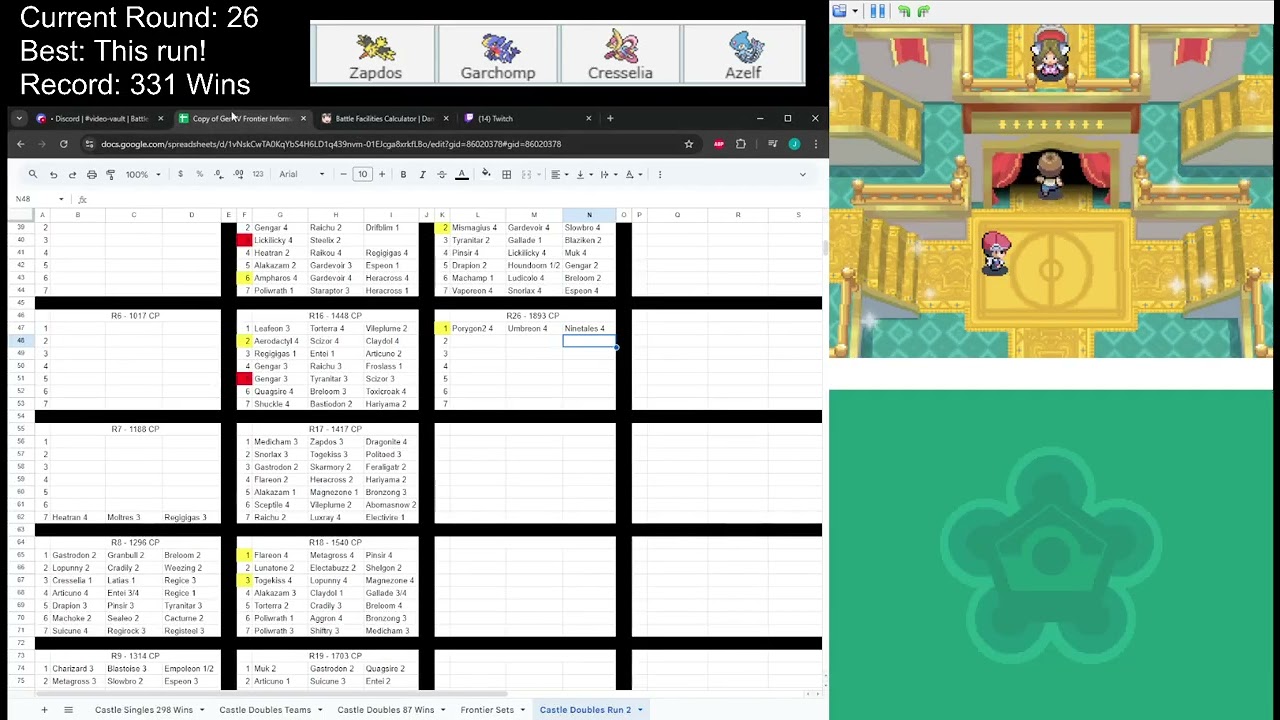
Task: Open the search menus magnifier in Sheets toolbar
Action: (x=33, y=174)
